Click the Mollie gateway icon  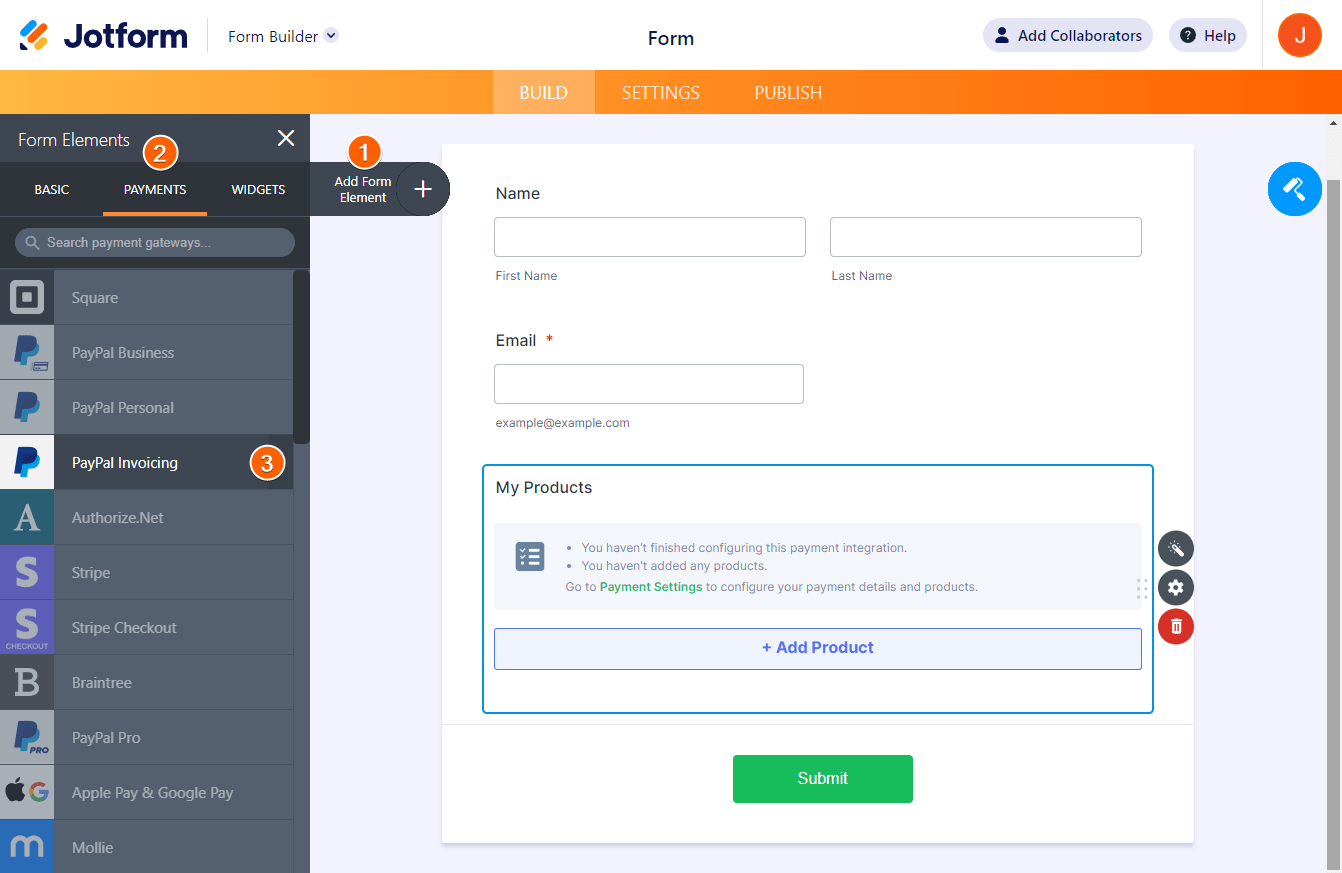coord(27,847)
